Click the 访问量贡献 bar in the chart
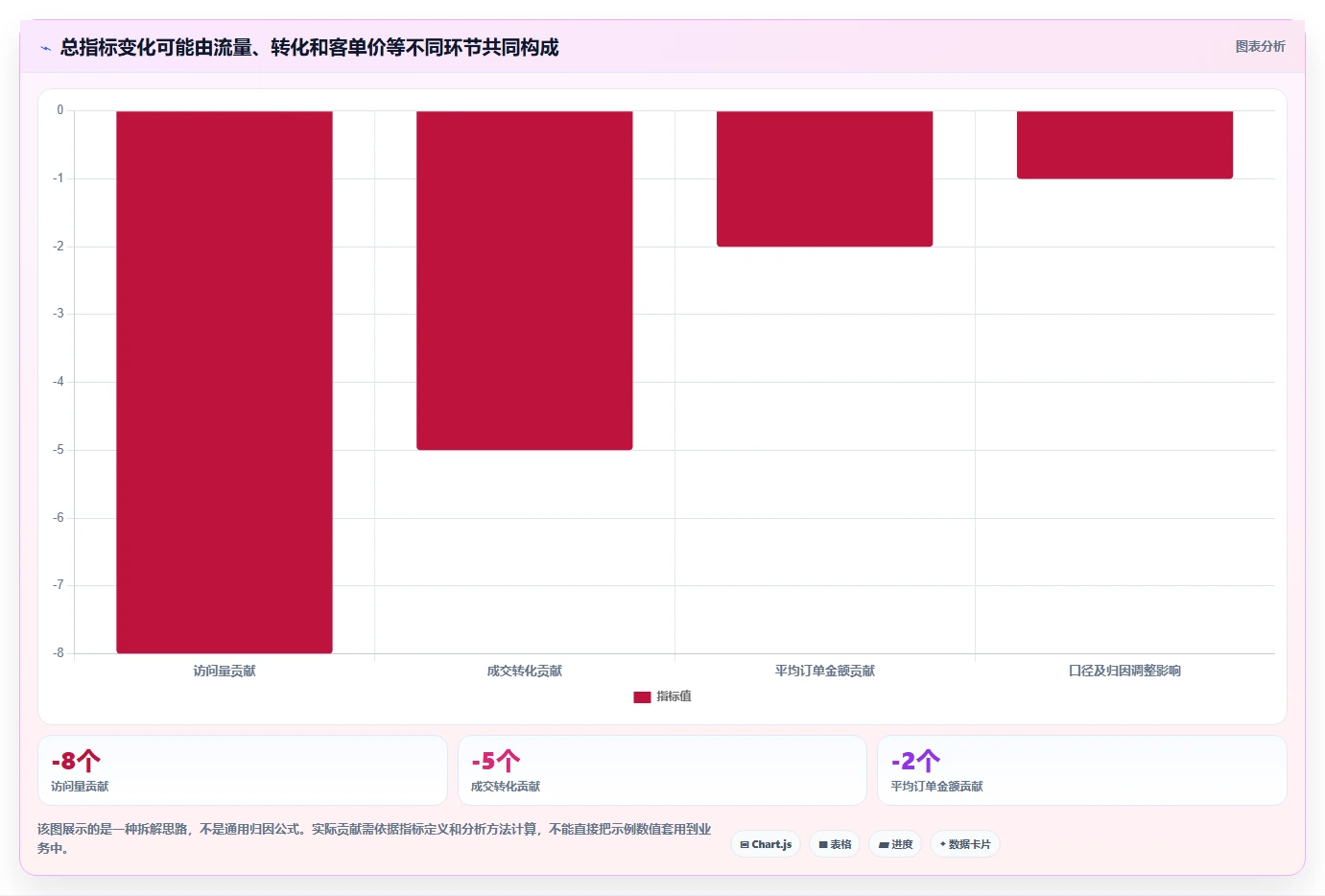The height and width of the screenshot is (896, 1325). 225,382
